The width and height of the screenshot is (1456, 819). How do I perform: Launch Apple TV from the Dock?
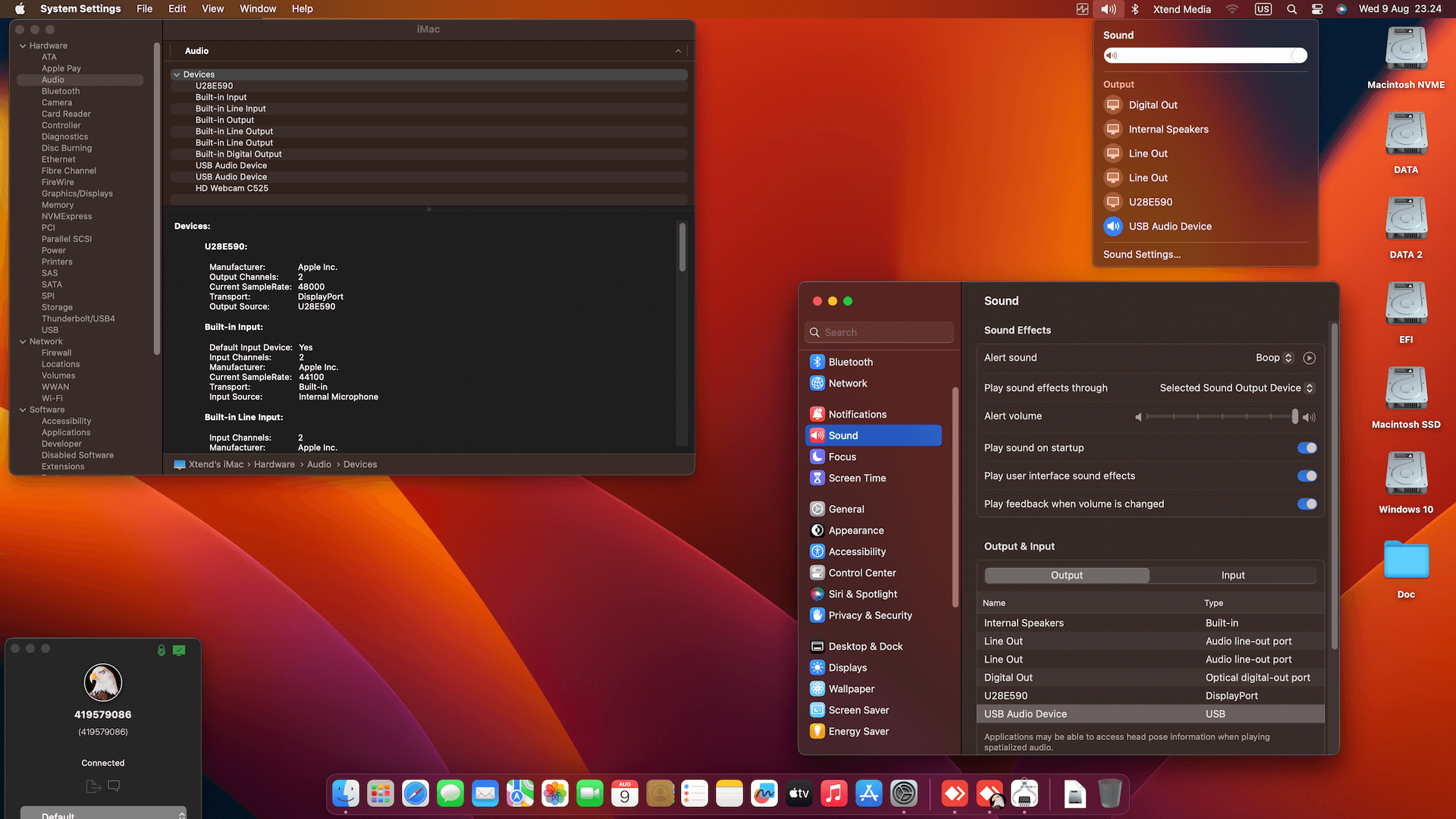tap(799, 794)
